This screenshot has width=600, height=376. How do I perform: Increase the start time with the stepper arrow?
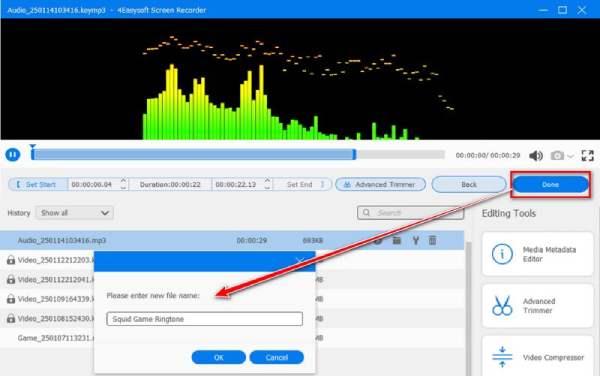[x=123, y=181]
